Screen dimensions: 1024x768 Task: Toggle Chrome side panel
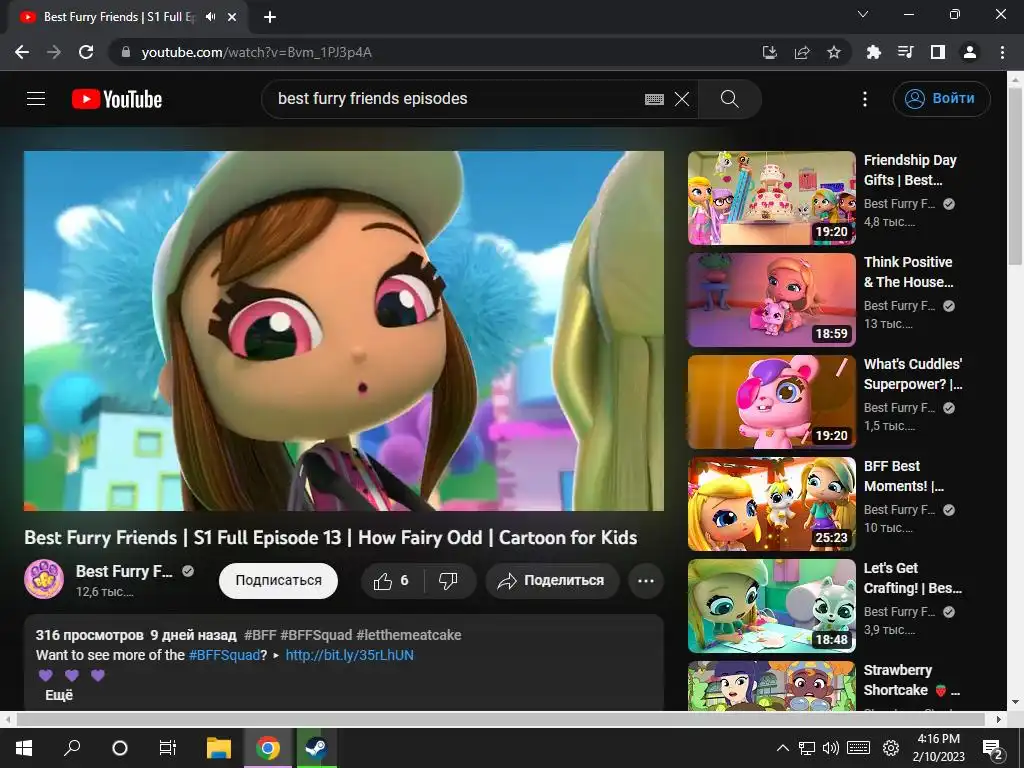(938, 52)
